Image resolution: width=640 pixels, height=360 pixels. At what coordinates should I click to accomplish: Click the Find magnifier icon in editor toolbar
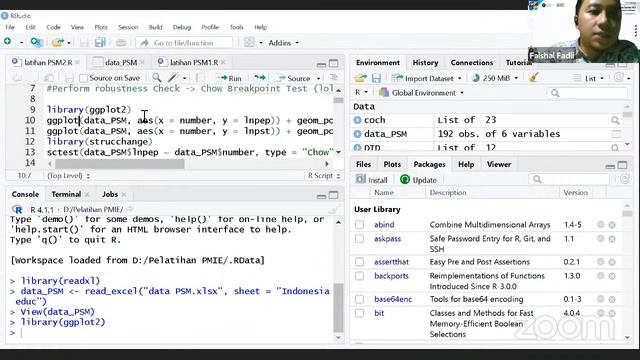click(x=156, y=78)
